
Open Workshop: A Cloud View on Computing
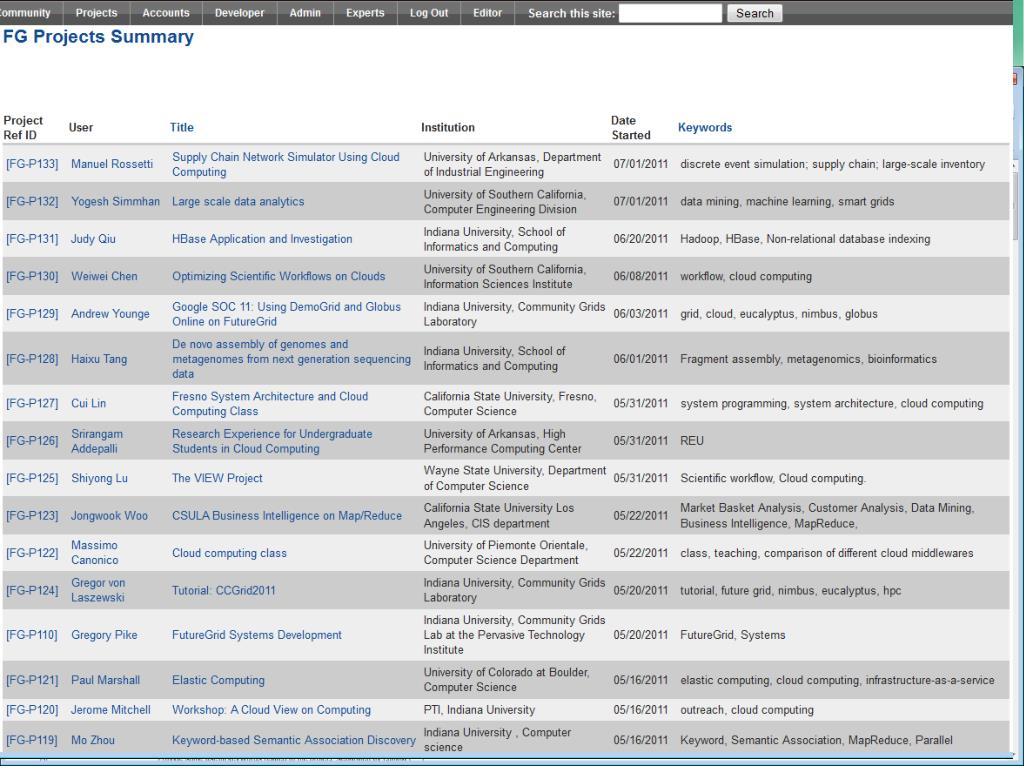[x=271, y=710]
